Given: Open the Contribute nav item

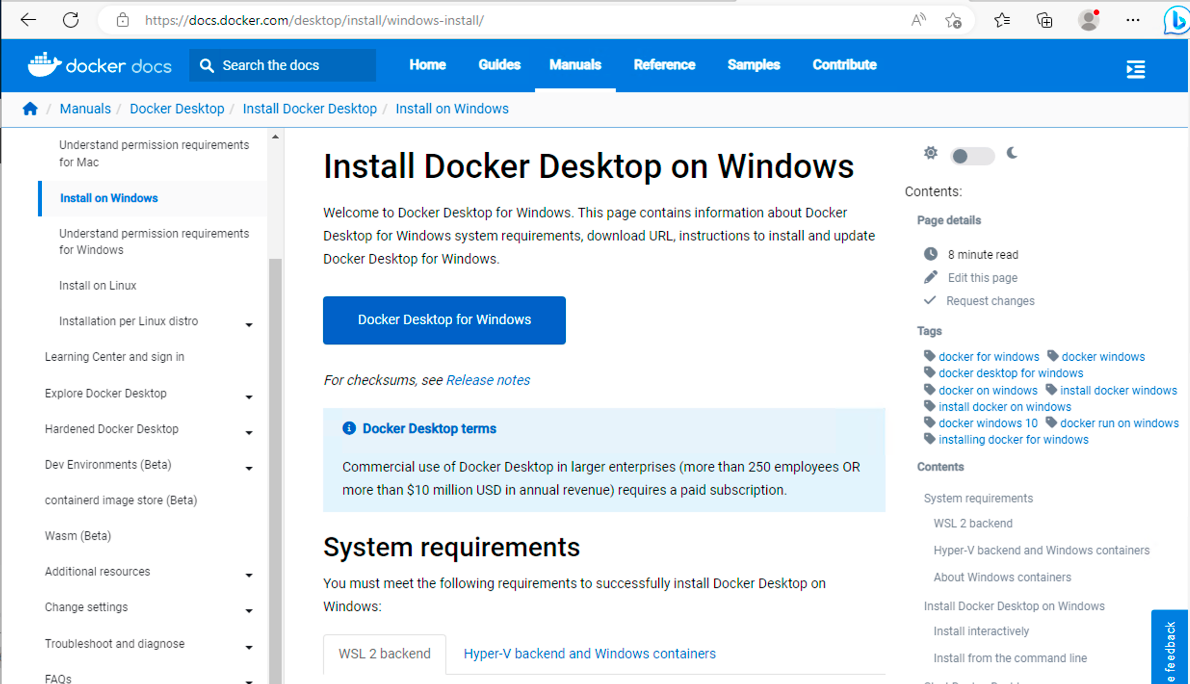Looking at the screenshot, I should point(845,65).
